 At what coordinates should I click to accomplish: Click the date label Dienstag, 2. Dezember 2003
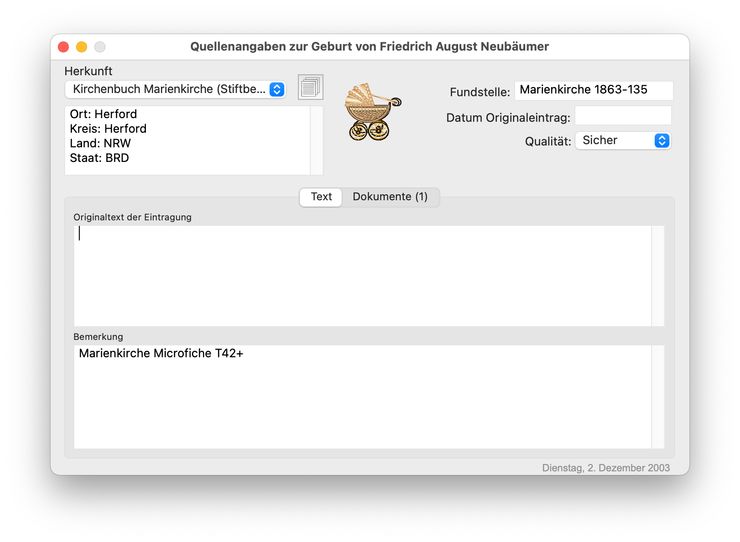point(606,468)
